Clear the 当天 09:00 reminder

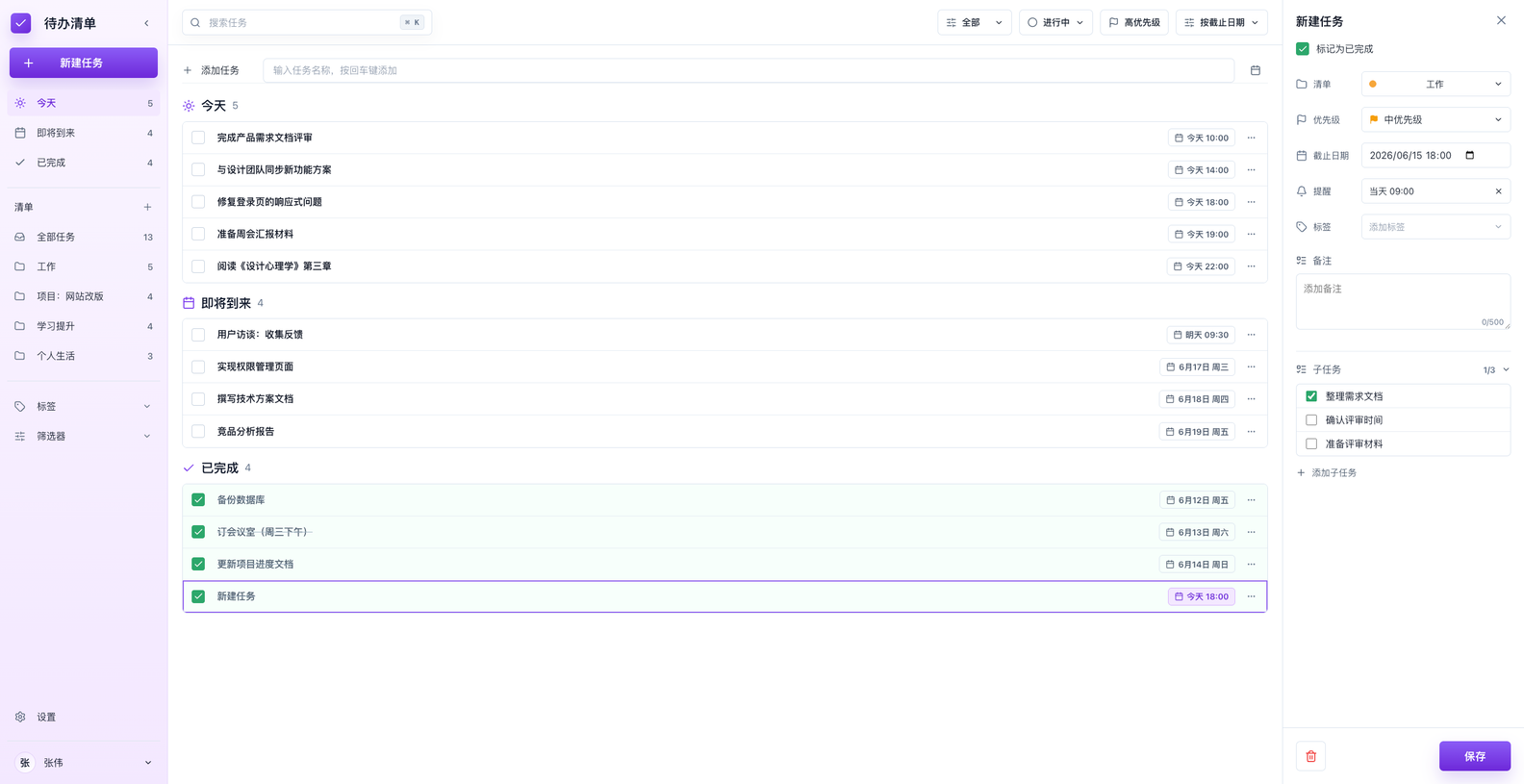click(x=1498, y=191)
